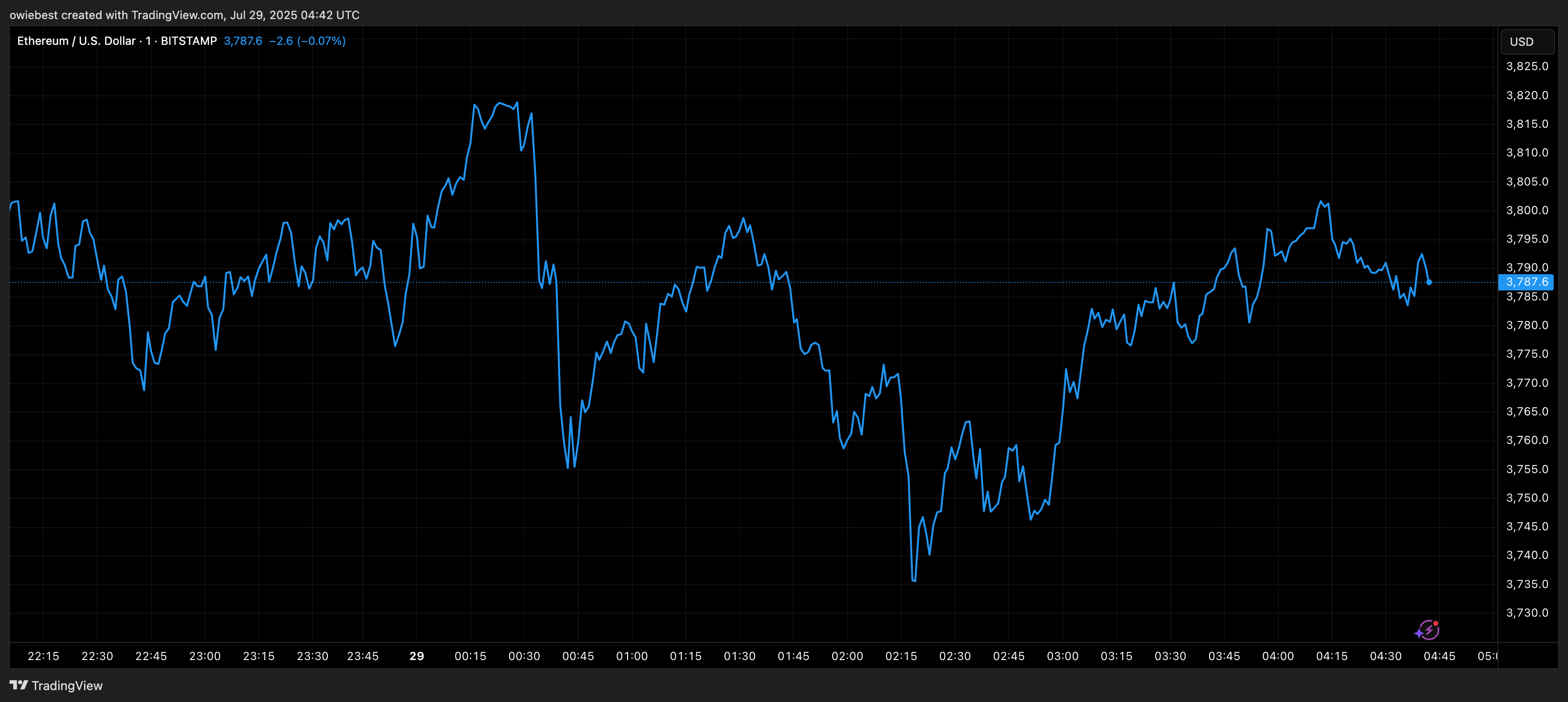Click the TradingView text link at bottom
The height and width of the screenshot is (702, 1568).
click(67, 686)
